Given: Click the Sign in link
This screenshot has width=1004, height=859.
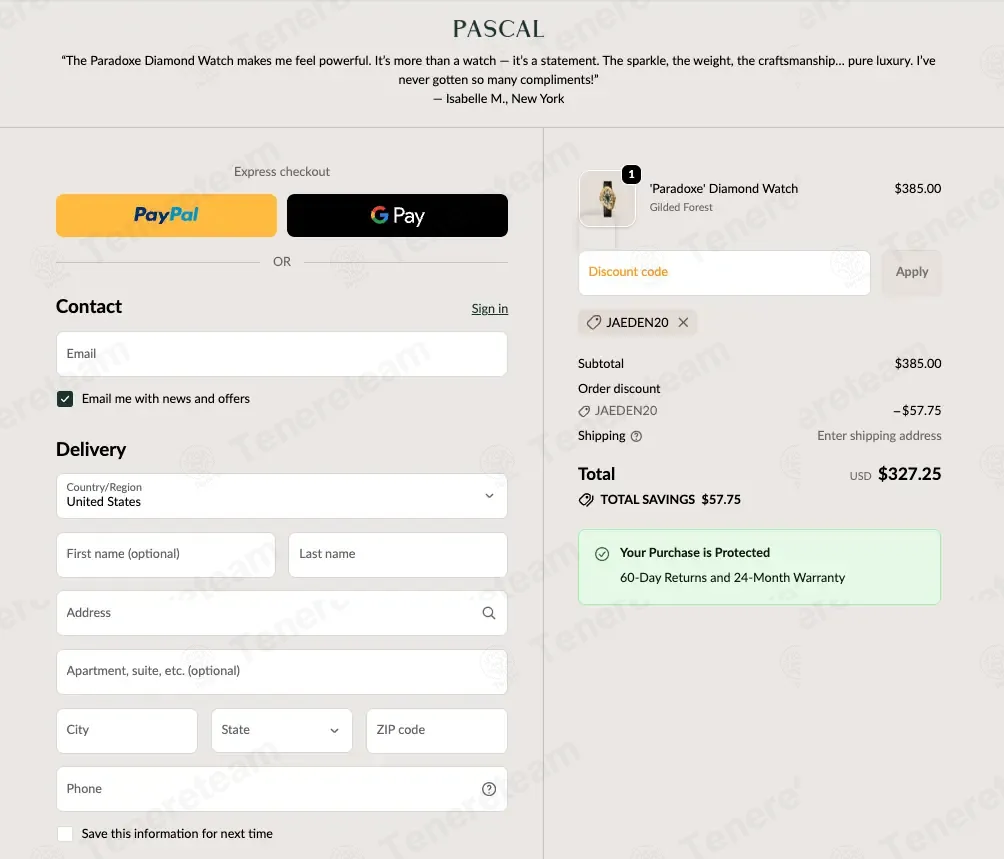Looking at the screenshot, I should pyautogui.click(x=489, y=309).
